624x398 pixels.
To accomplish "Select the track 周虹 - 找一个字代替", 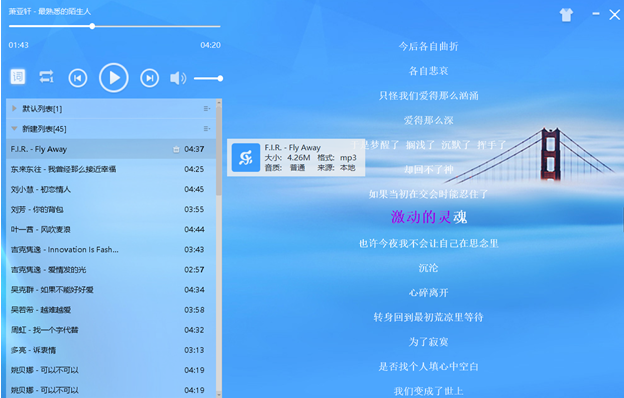I will pyautogui.click(x=111, y=330).
